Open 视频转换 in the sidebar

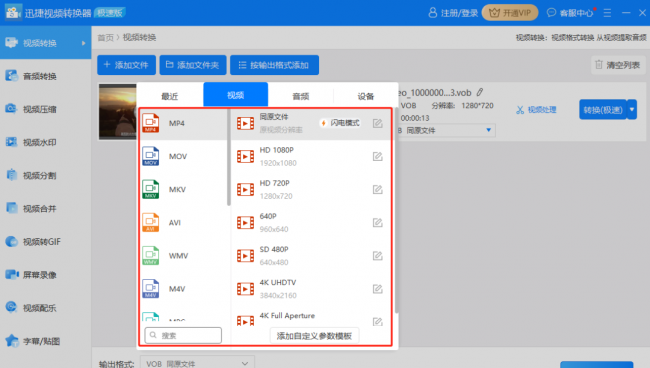click(x=45, y=43)
